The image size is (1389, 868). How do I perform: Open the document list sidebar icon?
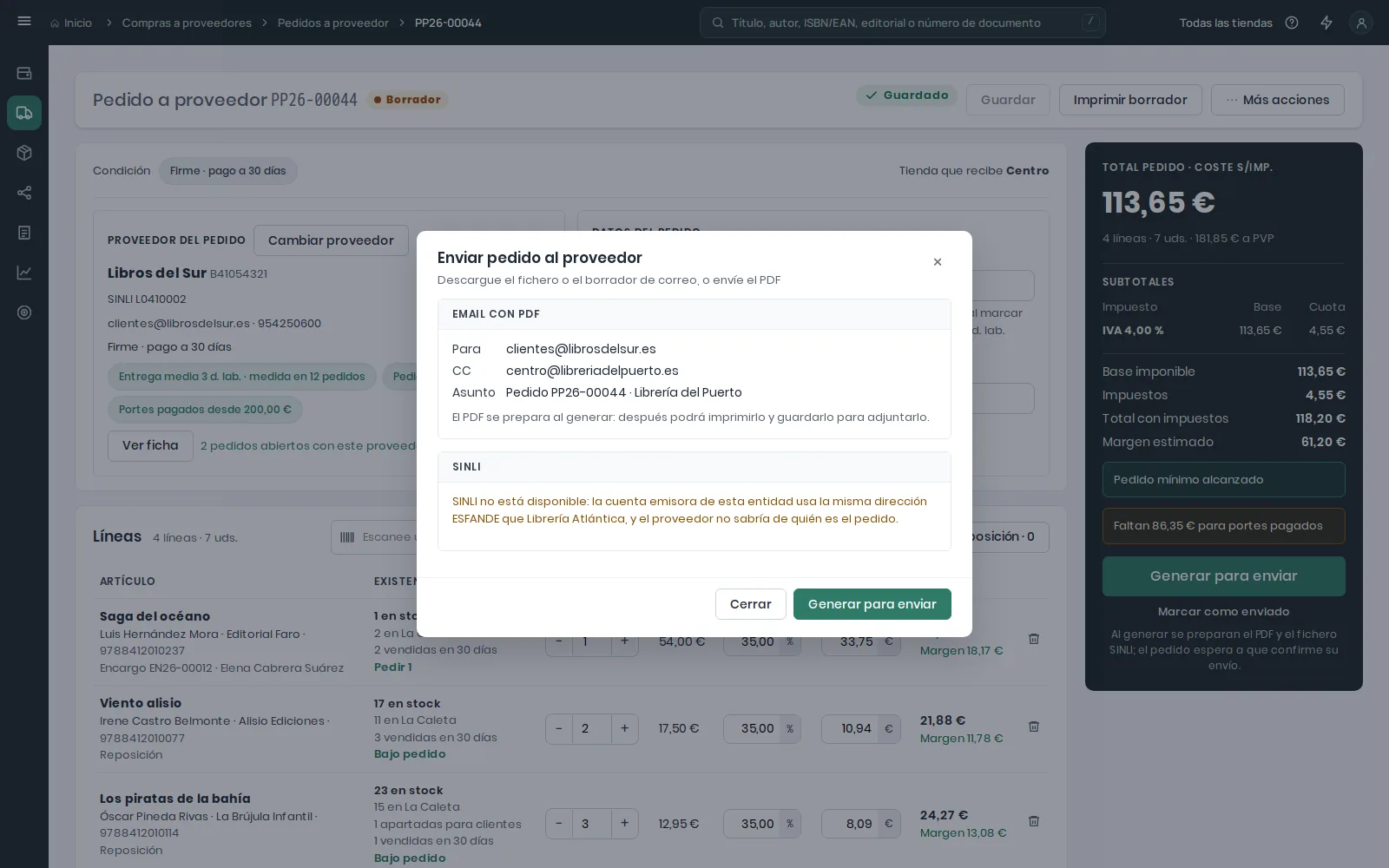coord(24,233)
